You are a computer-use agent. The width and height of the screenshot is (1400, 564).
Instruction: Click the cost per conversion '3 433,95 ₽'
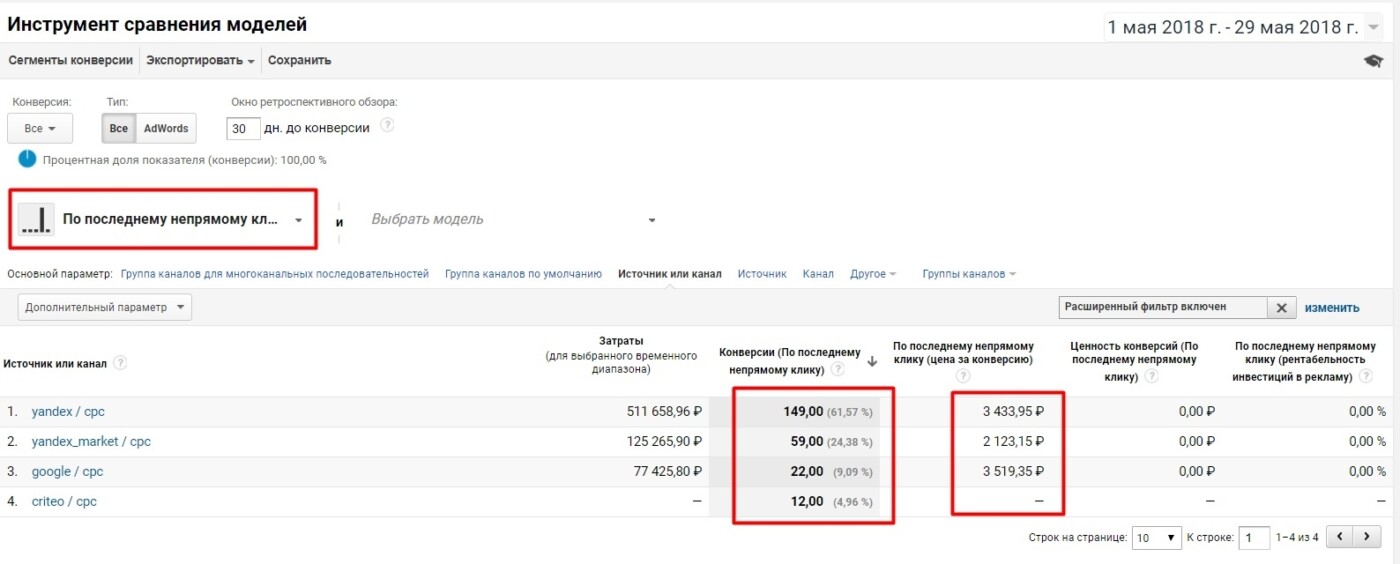(1012, 411)
